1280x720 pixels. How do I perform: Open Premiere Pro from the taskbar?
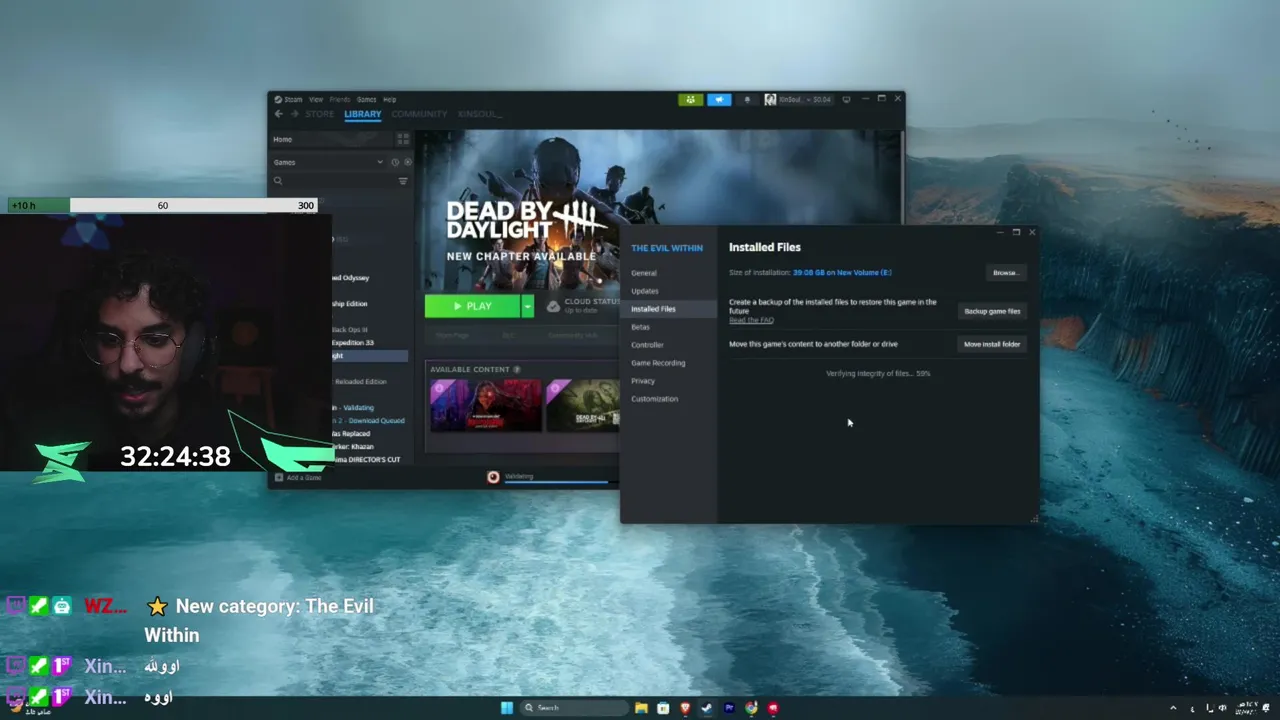[x=729, y=708]
